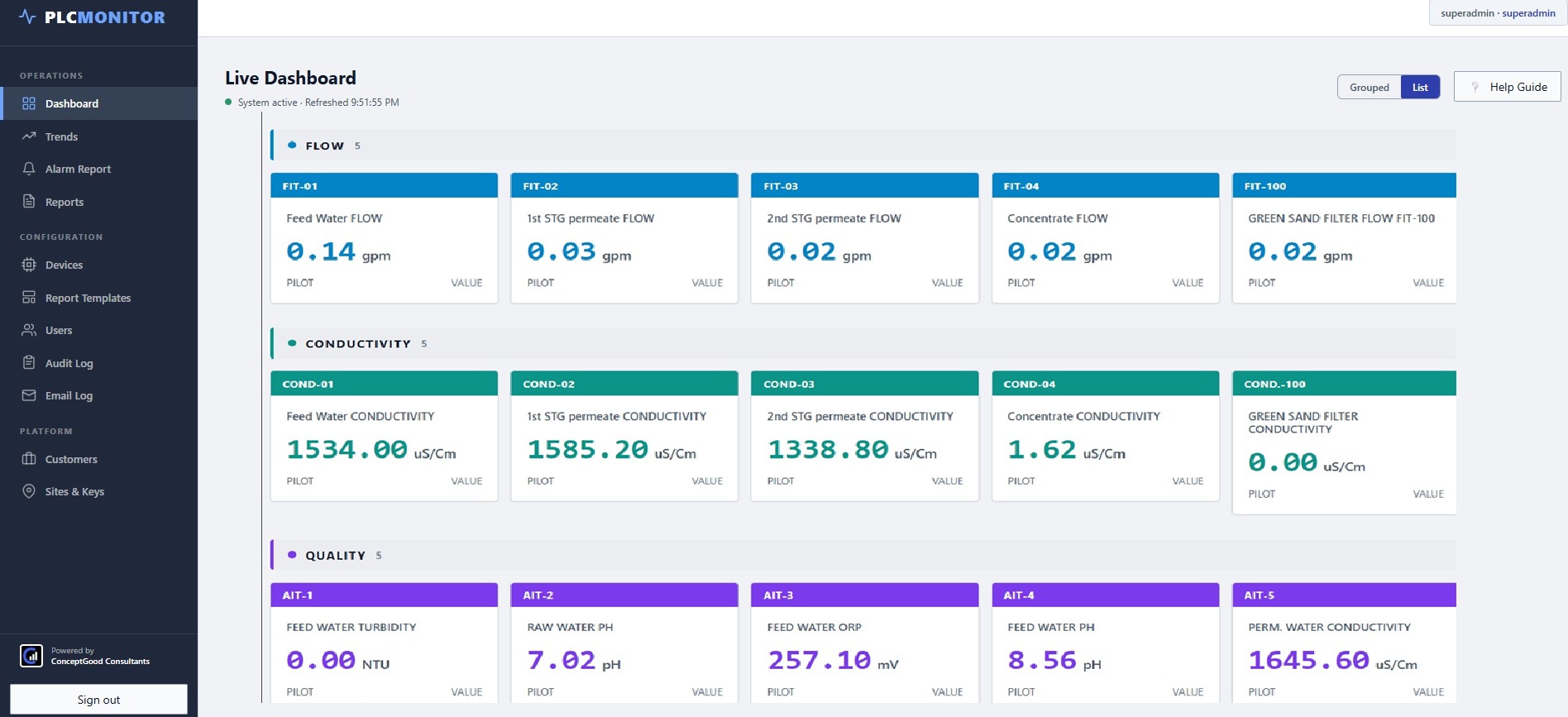Select the FIT-03 2nd STG permeate FLOW card
The width and height of the screenshot is (1568, 717).
pyautogui.click(x=865, y=238)
